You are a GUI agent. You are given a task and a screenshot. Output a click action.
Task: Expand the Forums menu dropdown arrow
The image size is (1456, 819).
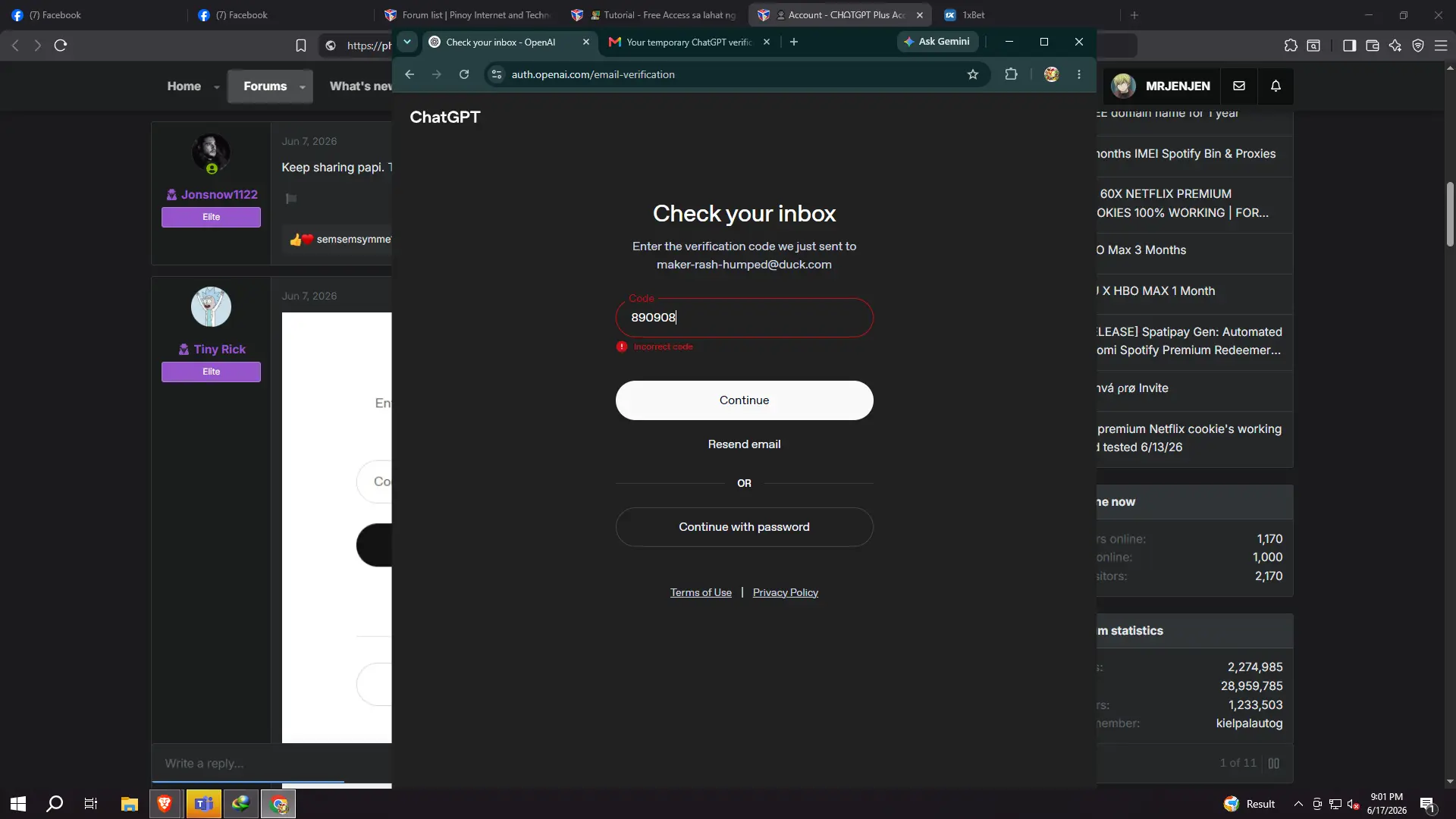click(x=303, y=86)
